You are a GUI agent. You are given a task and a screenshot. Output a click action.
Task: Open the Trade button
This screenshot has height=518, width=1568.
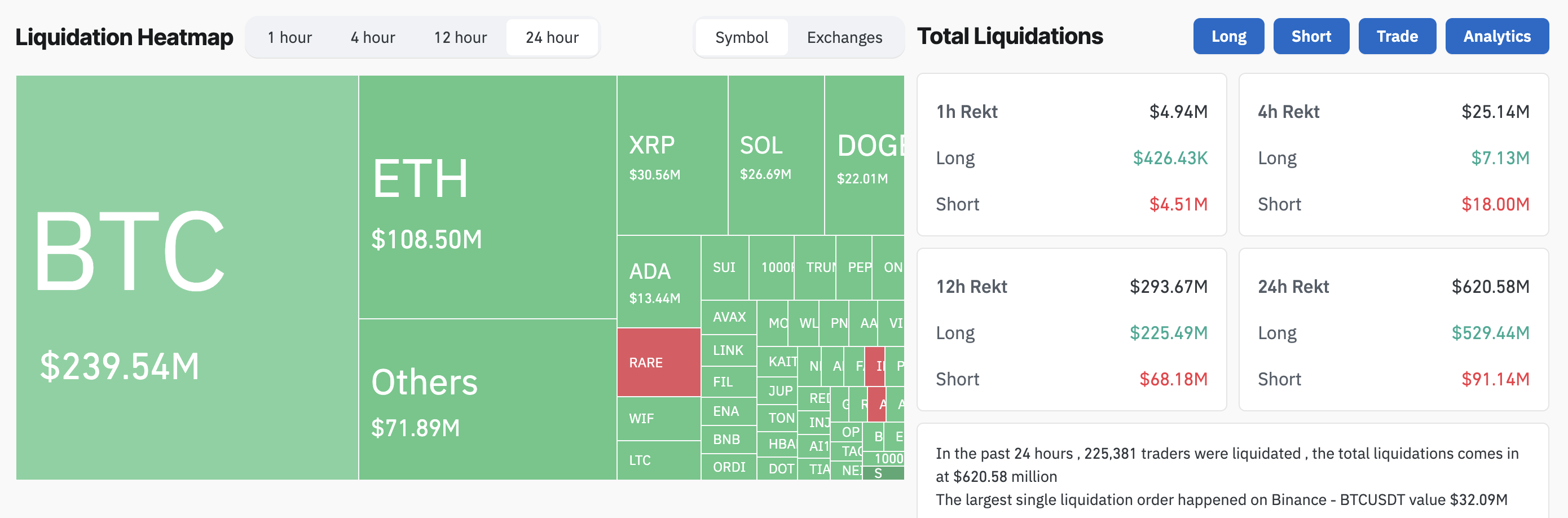[x=1397, y=37]
